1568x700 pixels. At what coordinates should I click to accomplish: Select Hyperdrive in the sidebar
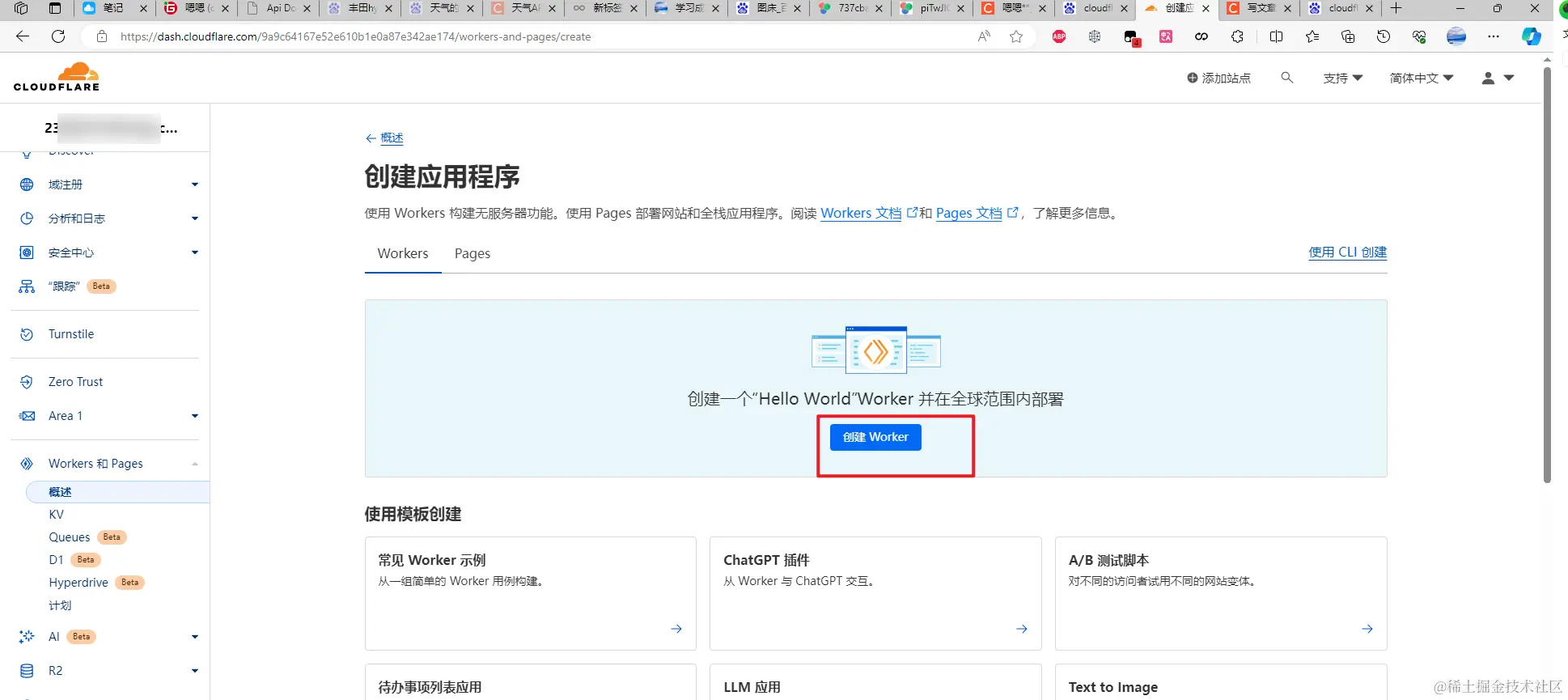pos(78,583)
